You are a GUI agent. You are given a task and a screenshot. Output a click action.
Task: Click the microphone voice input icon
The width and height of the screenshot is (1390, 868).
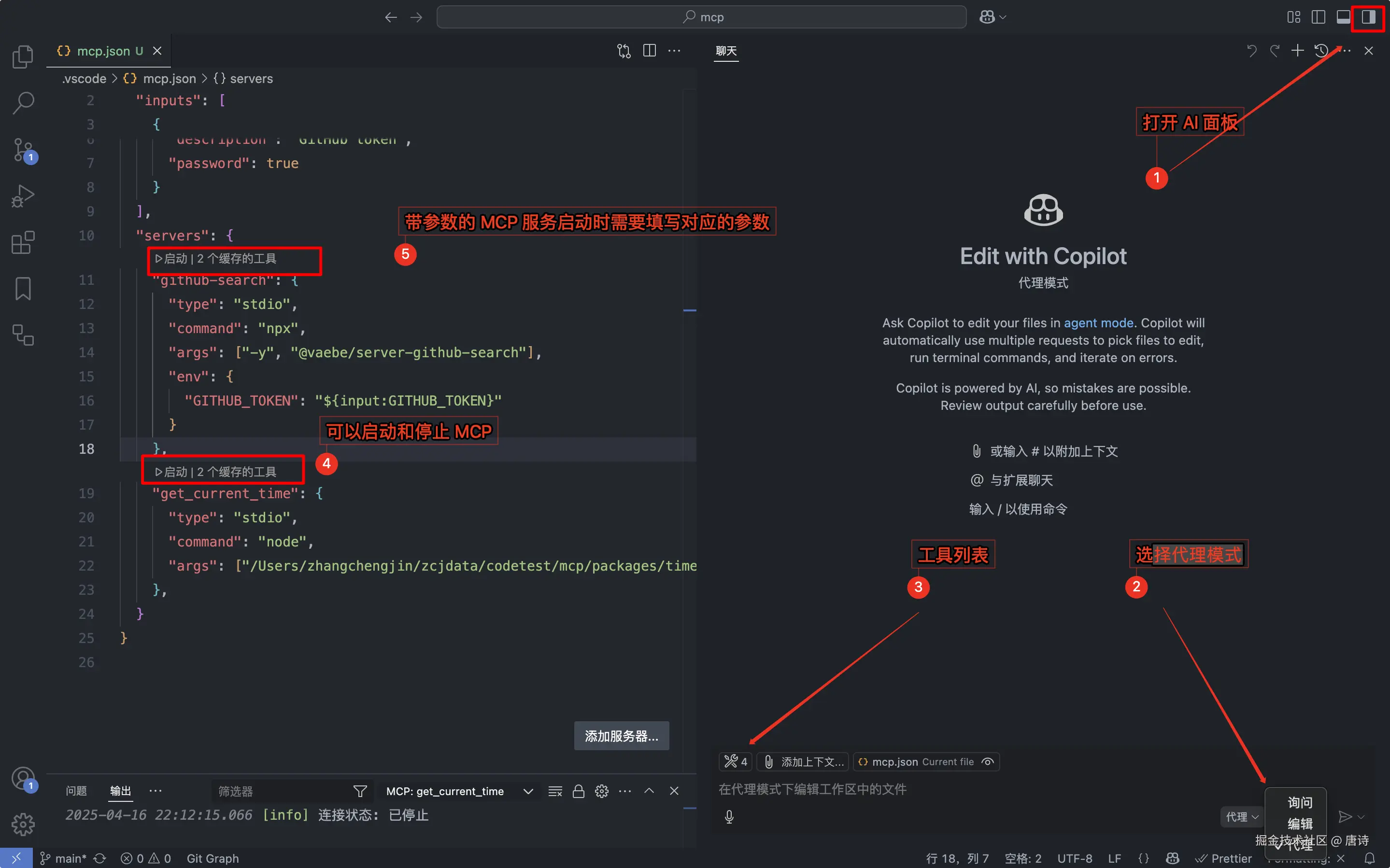729,816
